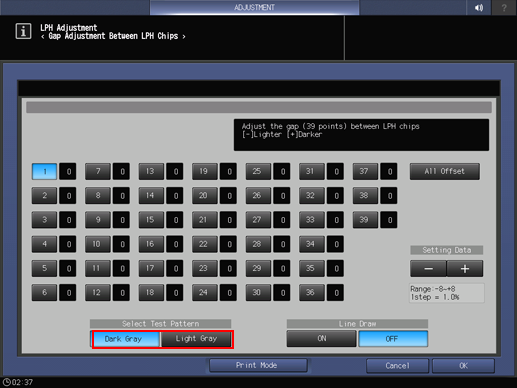The height and width of the screenshot is (388, 517).
Task: Tap gap point 34
Action: pyautogui.click(x=312, y=244)
